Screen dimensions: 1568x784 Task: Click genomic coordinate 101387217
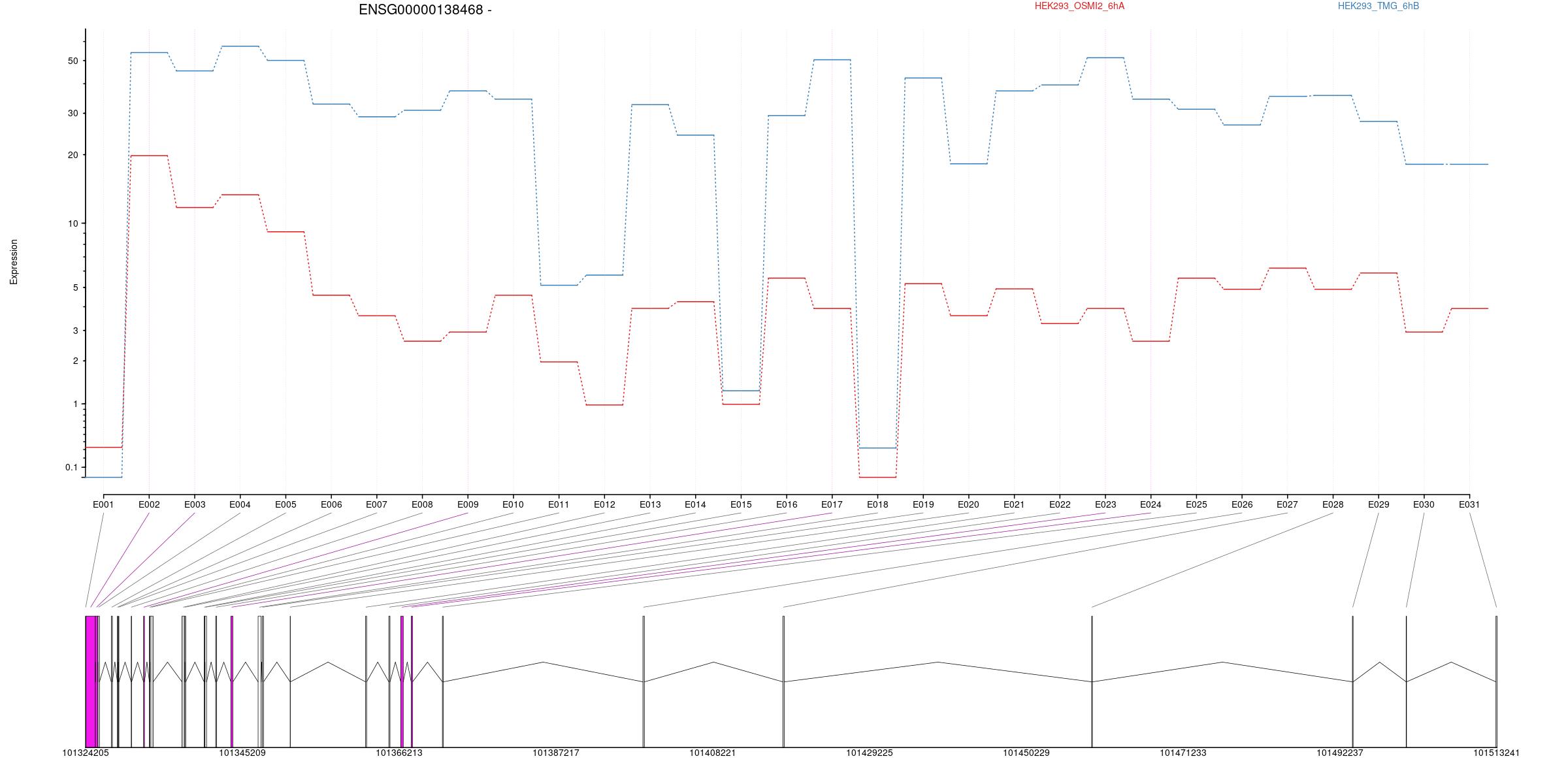(x=556, y=753)
